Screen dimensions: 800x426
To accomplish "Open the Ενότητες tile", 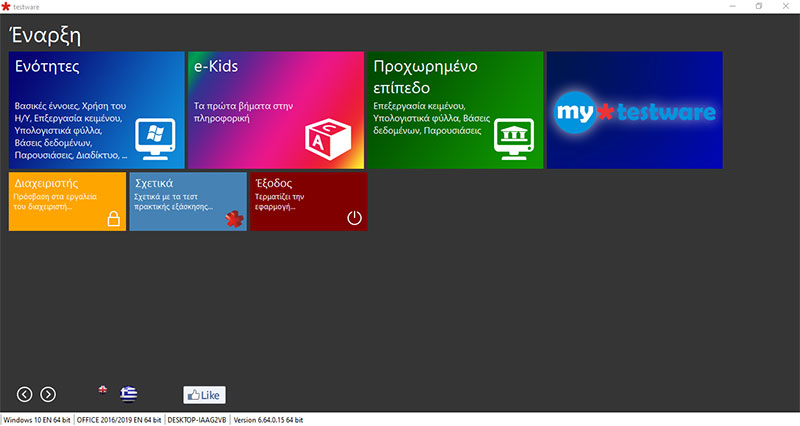I will coord(96,110).
